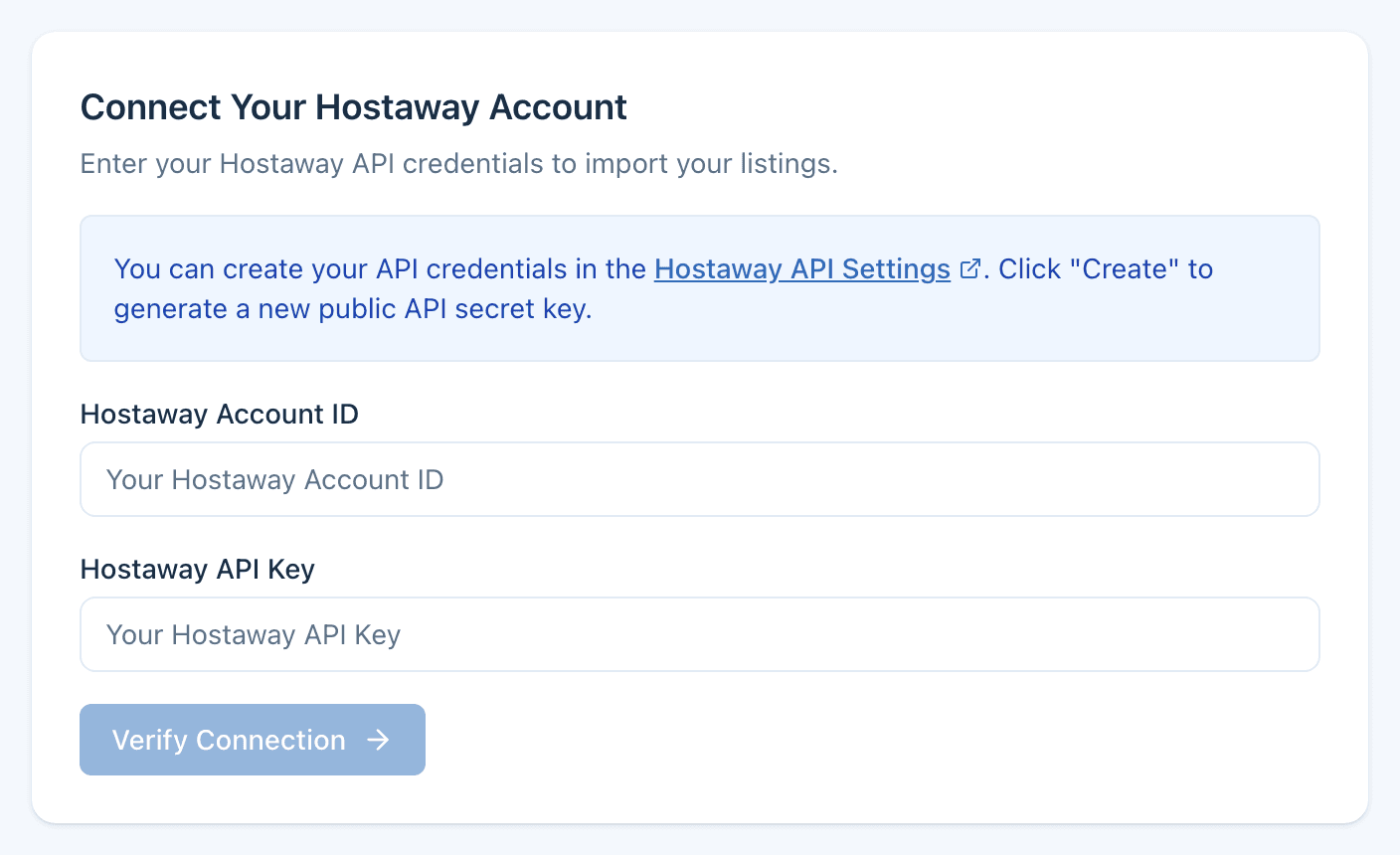Select the Your Hostaway API Key text box
The height and width of the screenshot is (855, 1400).
pyautogui.click(x=699, y=634)
